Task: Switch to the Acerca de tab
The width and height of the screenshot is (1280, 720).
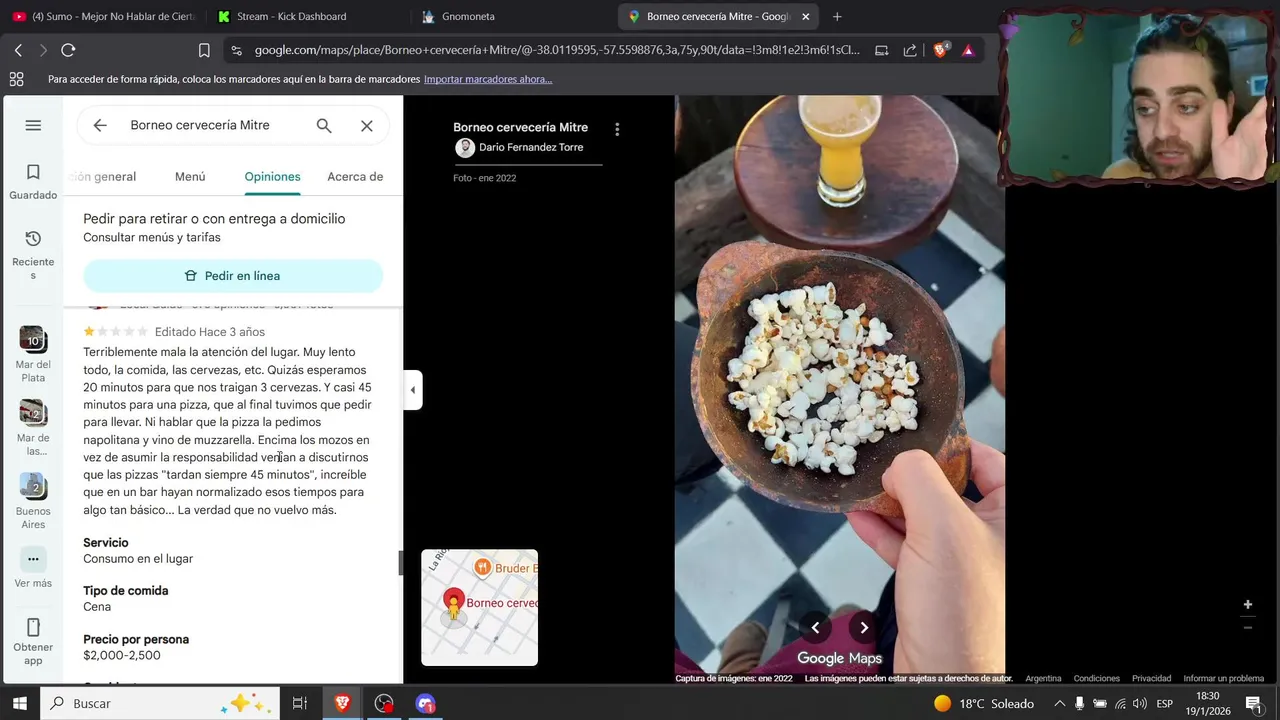Action: tap(355, 177)
